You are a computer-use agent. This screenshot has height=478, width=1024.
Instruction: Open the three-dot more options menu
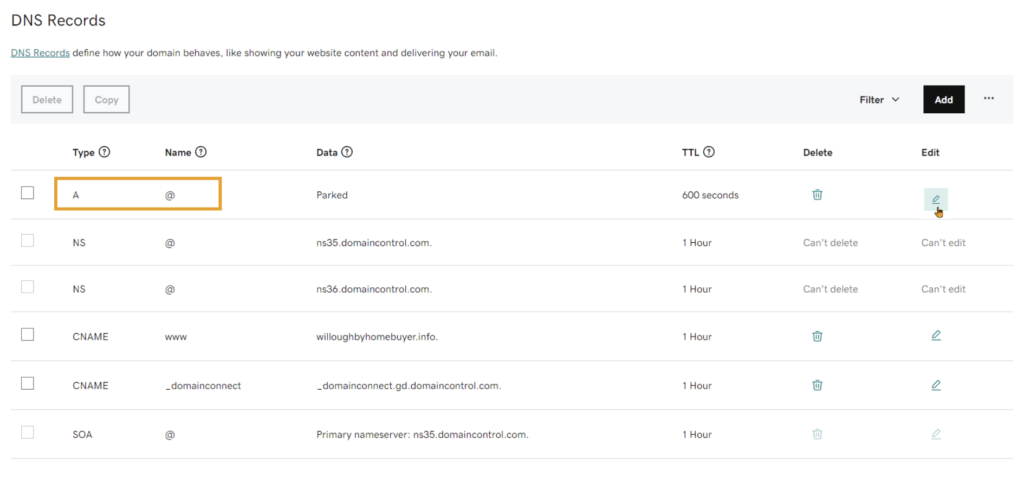989,99
